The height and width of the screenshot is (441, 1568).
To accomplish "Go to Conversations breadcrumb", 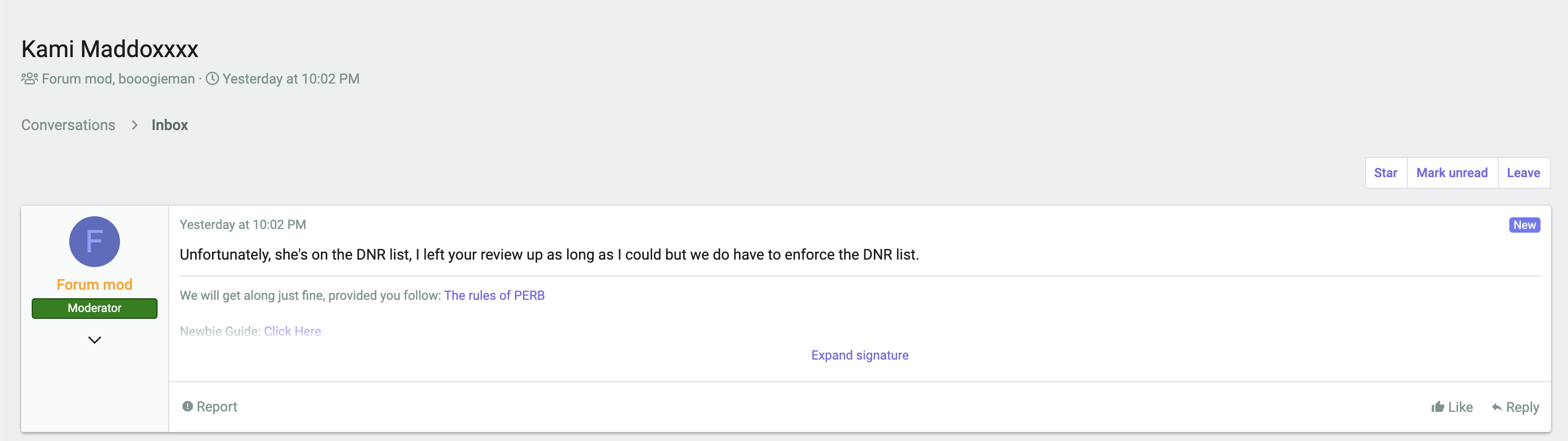I will tap(68, 125).
